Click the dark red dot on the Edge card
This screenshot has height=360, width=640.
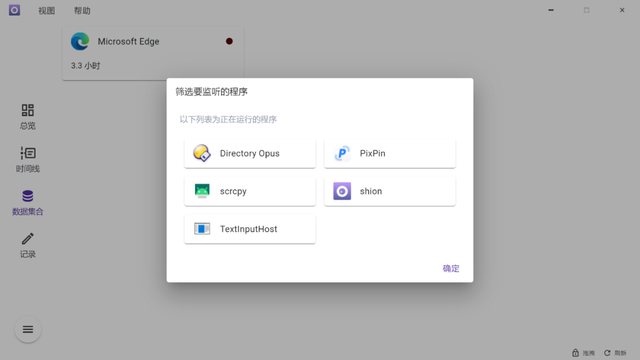point(229,41)
